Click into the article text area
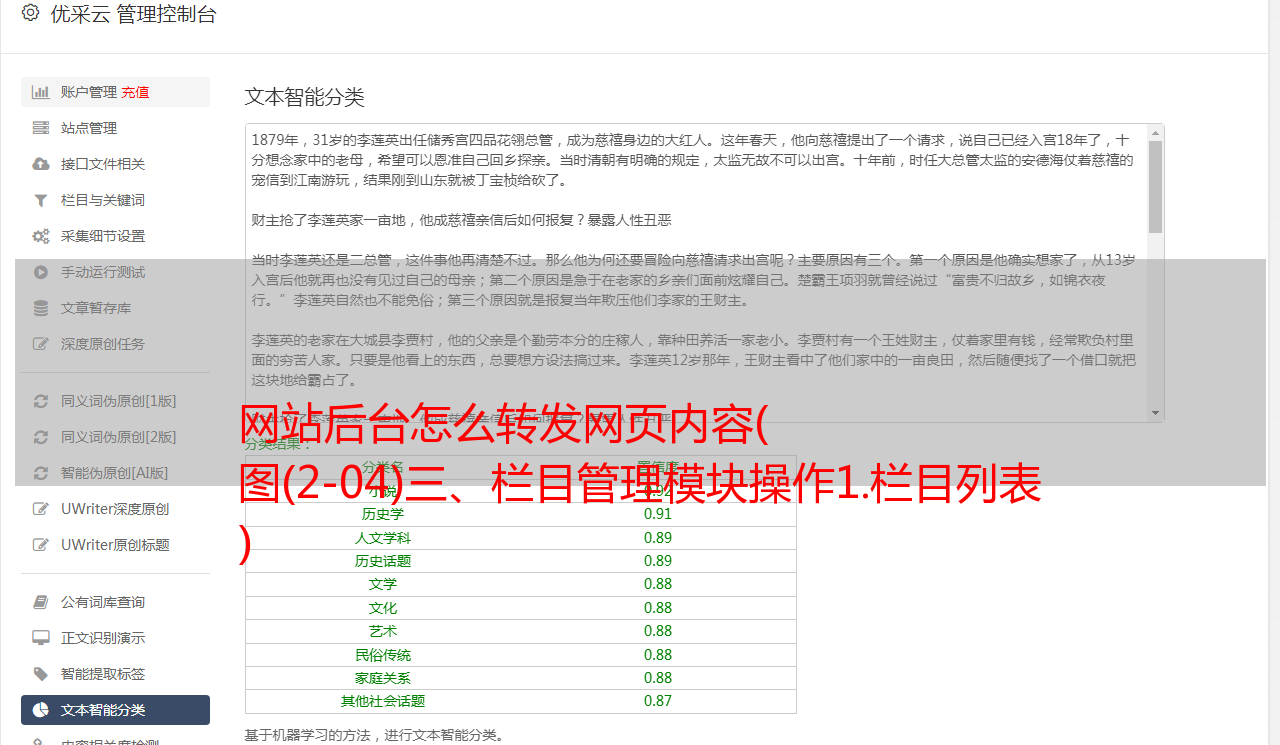The image size is (1280, 745). coord(696,273)
